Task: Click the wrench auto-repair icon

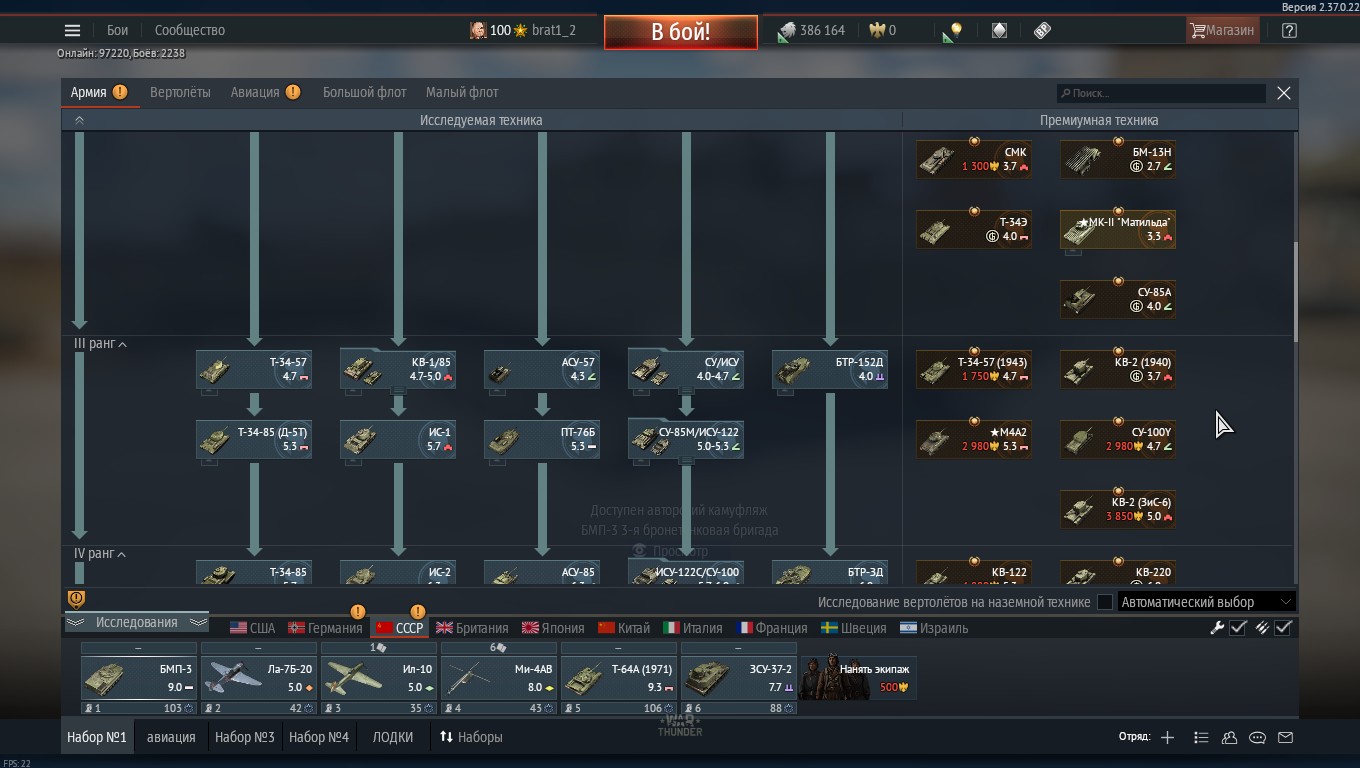Action: (x=1217, y=628)
